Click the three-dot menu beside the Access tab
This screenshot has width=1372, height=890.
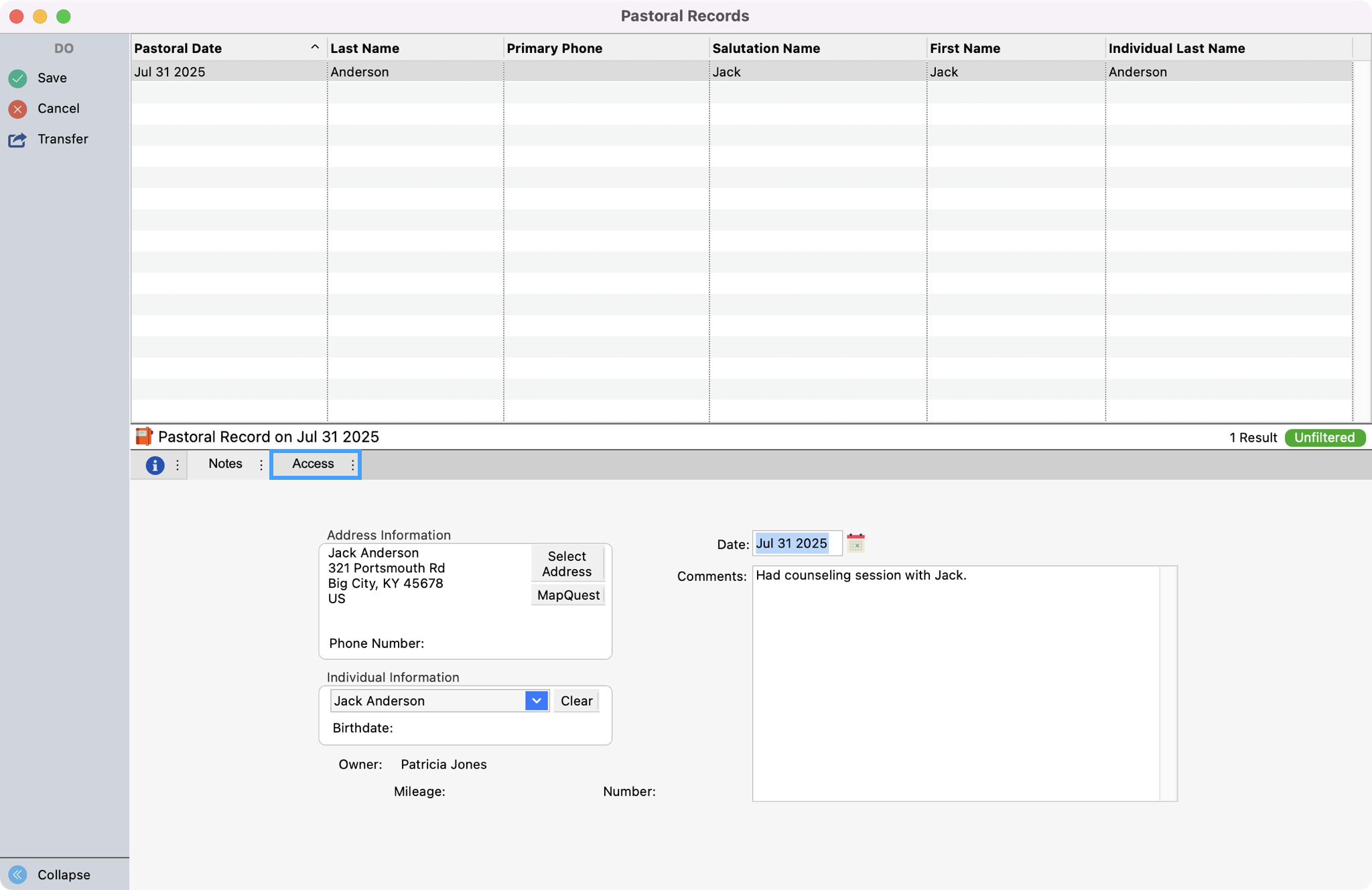[352, 464]
